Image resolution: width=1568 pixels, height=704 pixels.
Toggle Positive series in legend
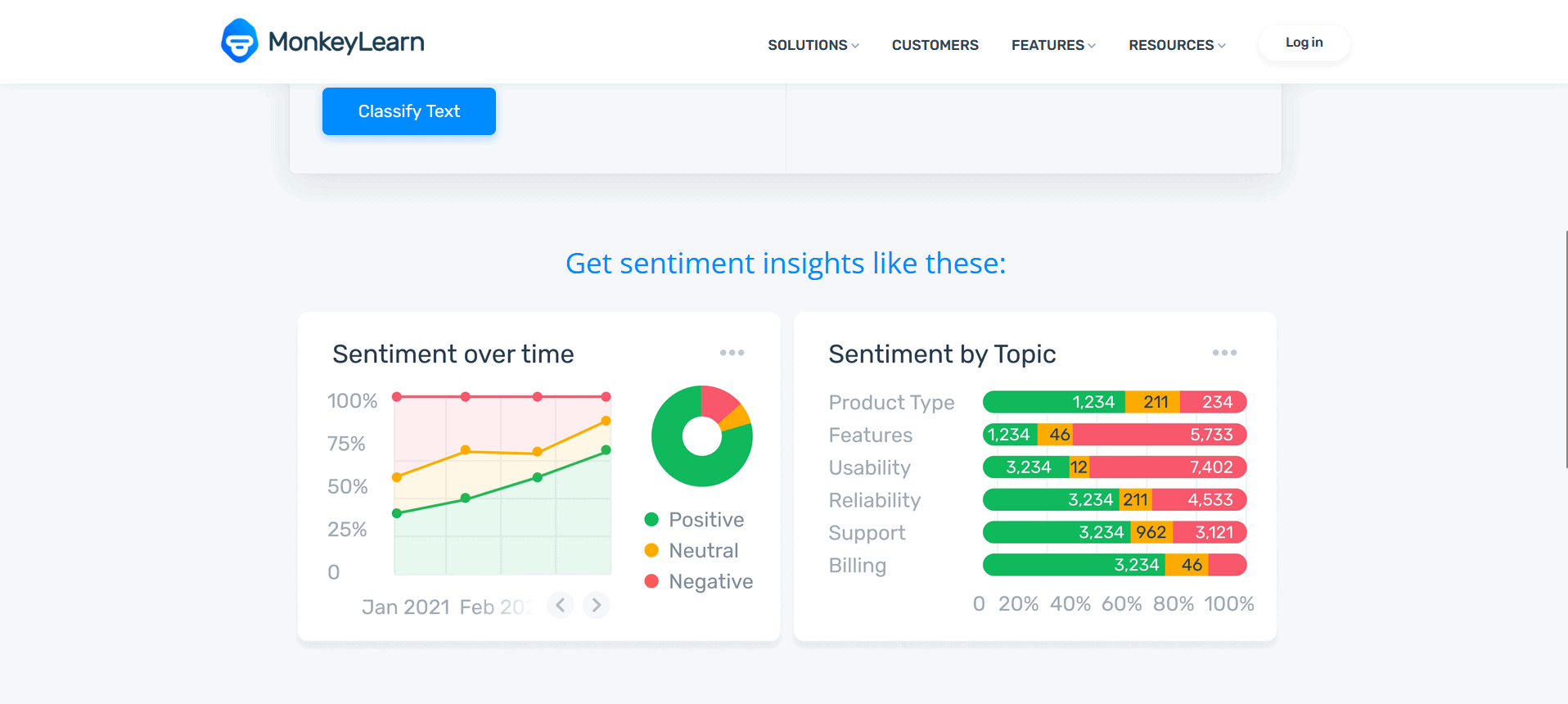coord(694,520)
